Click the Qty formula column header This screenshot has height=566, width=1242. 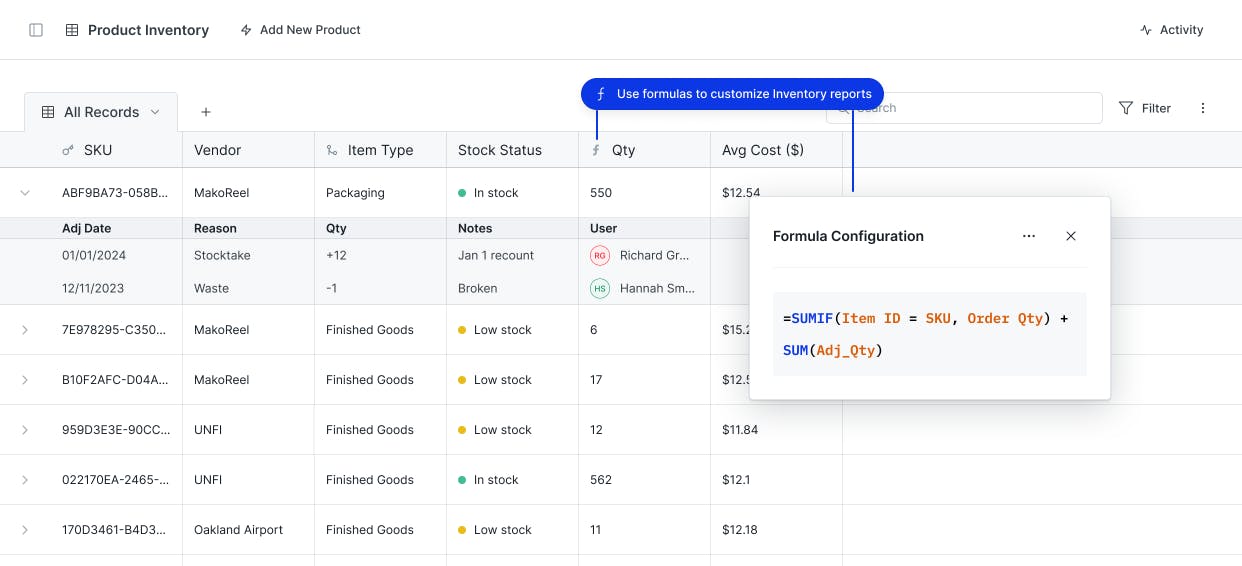click(x=623, y=150)
